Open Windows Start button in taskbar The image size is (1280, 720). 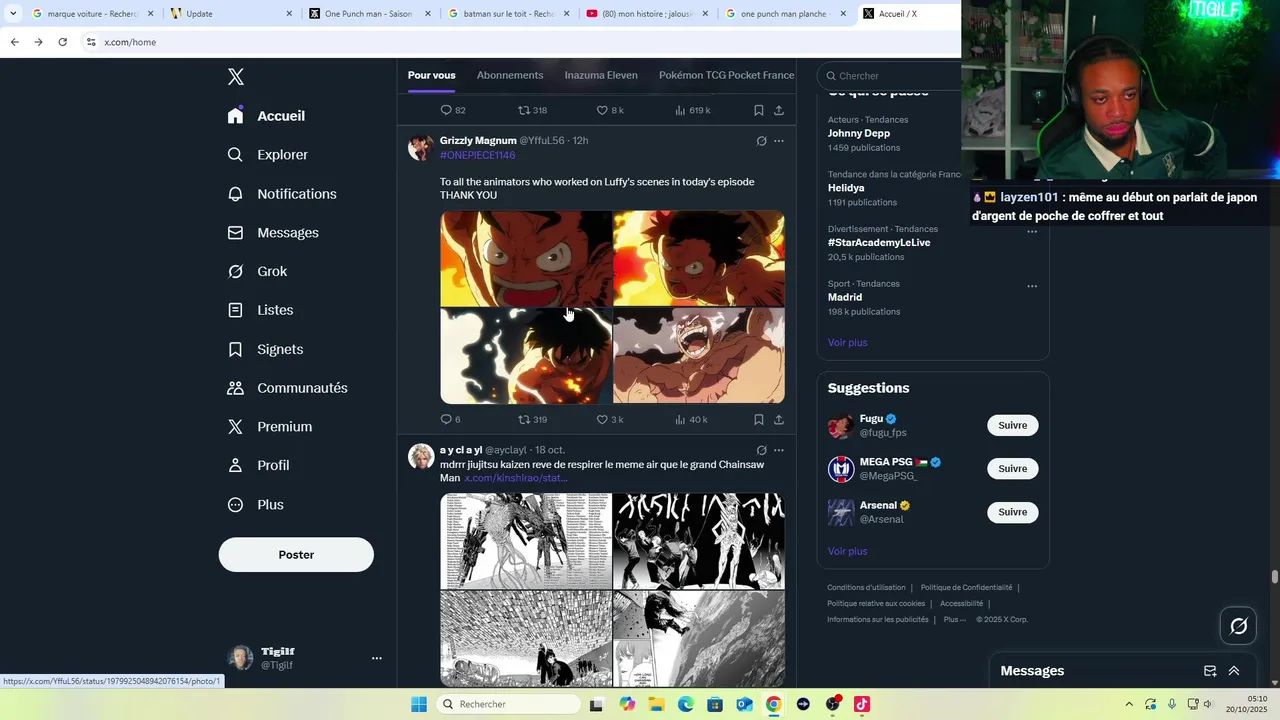pos(419,704)
